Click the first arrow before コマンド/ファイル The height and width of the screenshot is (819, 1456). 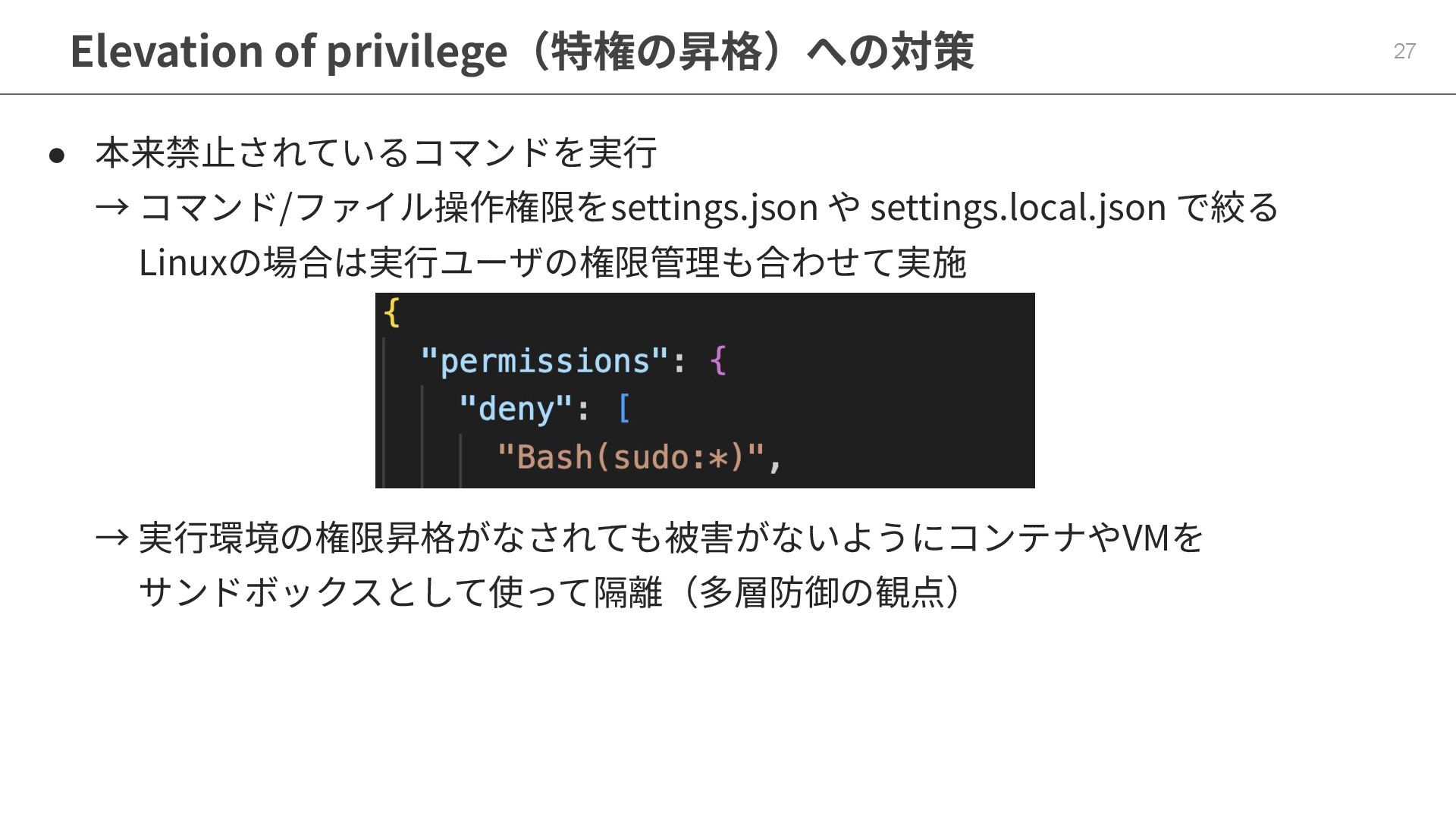tap(112, 207)
